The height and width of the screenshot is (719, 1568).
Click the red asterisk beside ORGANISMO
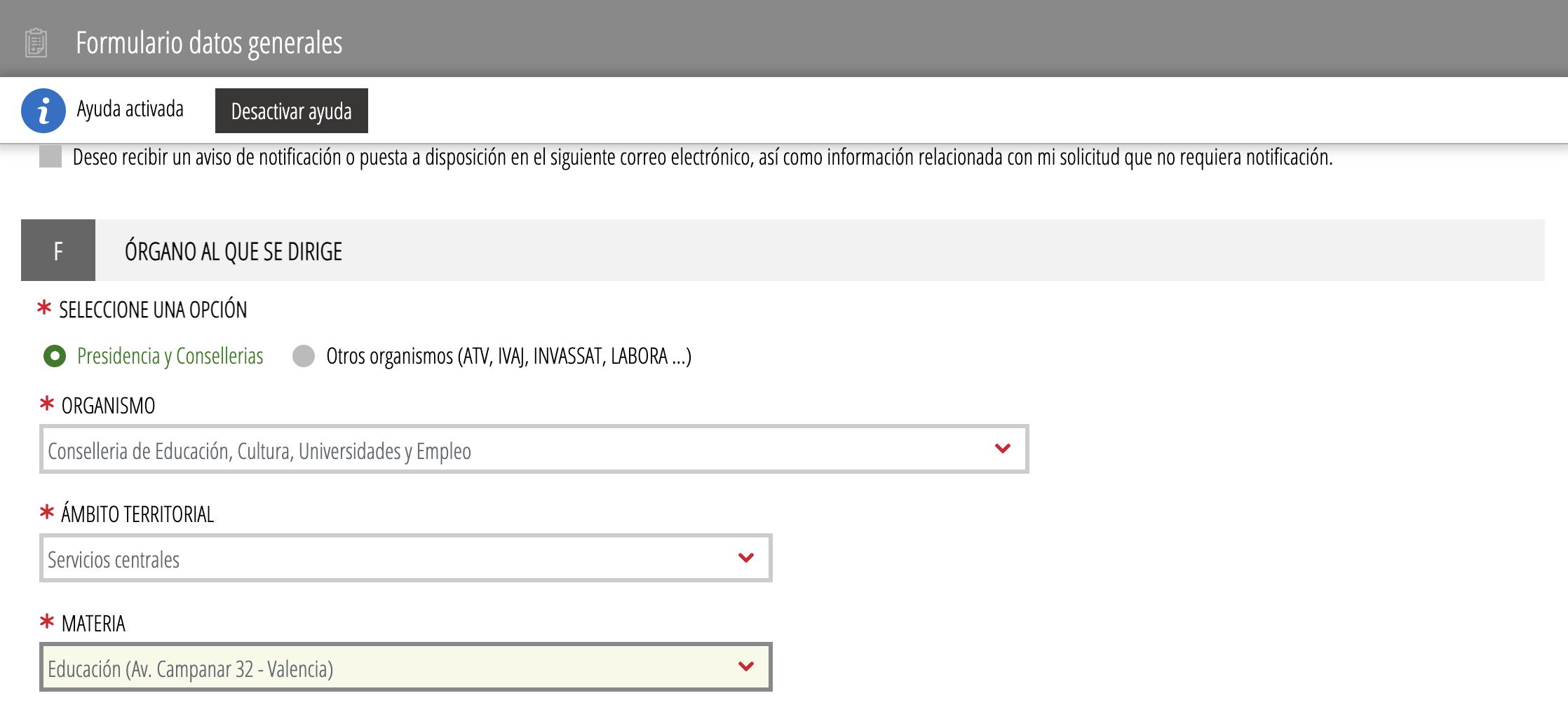coord(47,404)
